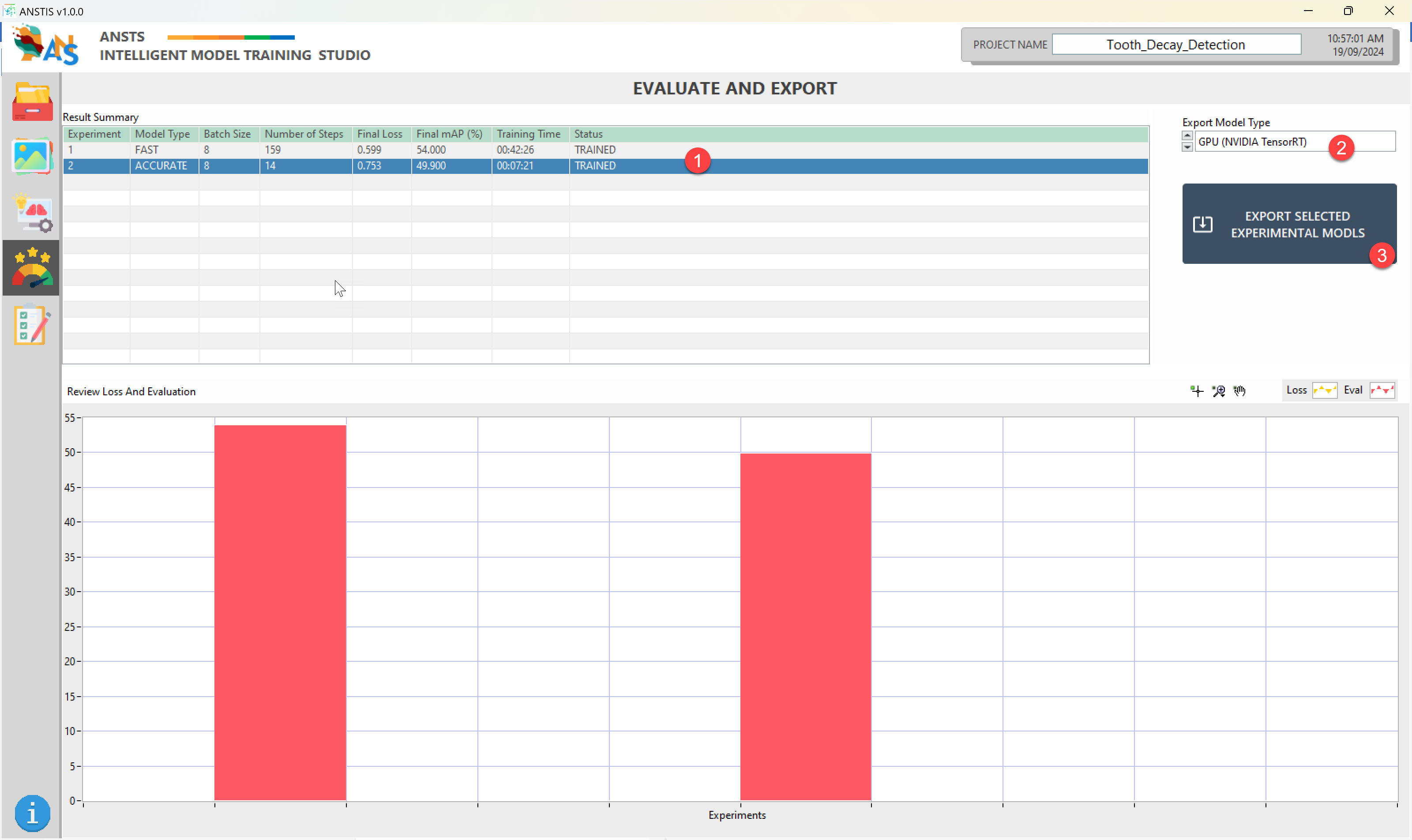Click the Training Time column header

528,134
